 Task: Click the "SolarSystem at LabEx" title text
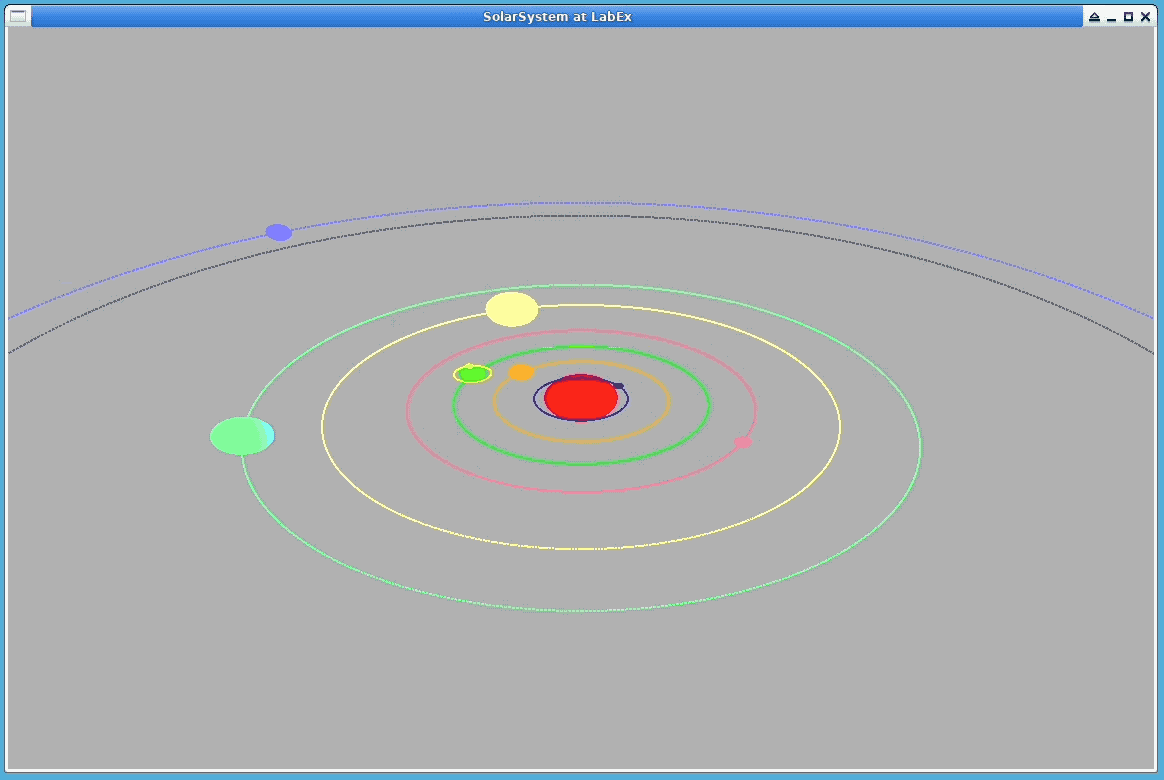pyautogui.click(x=557, y=17)
